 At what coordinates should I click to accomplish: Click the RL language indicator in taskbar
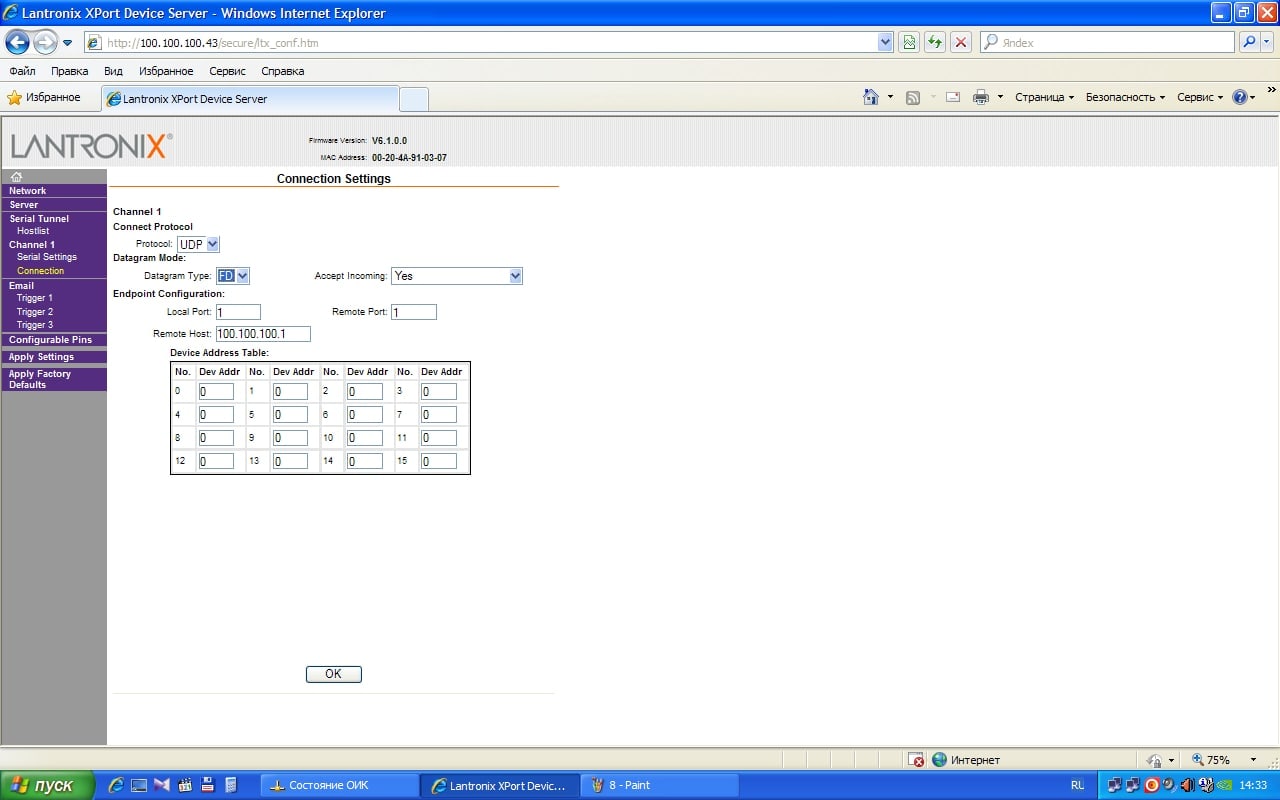point(1077,785)
